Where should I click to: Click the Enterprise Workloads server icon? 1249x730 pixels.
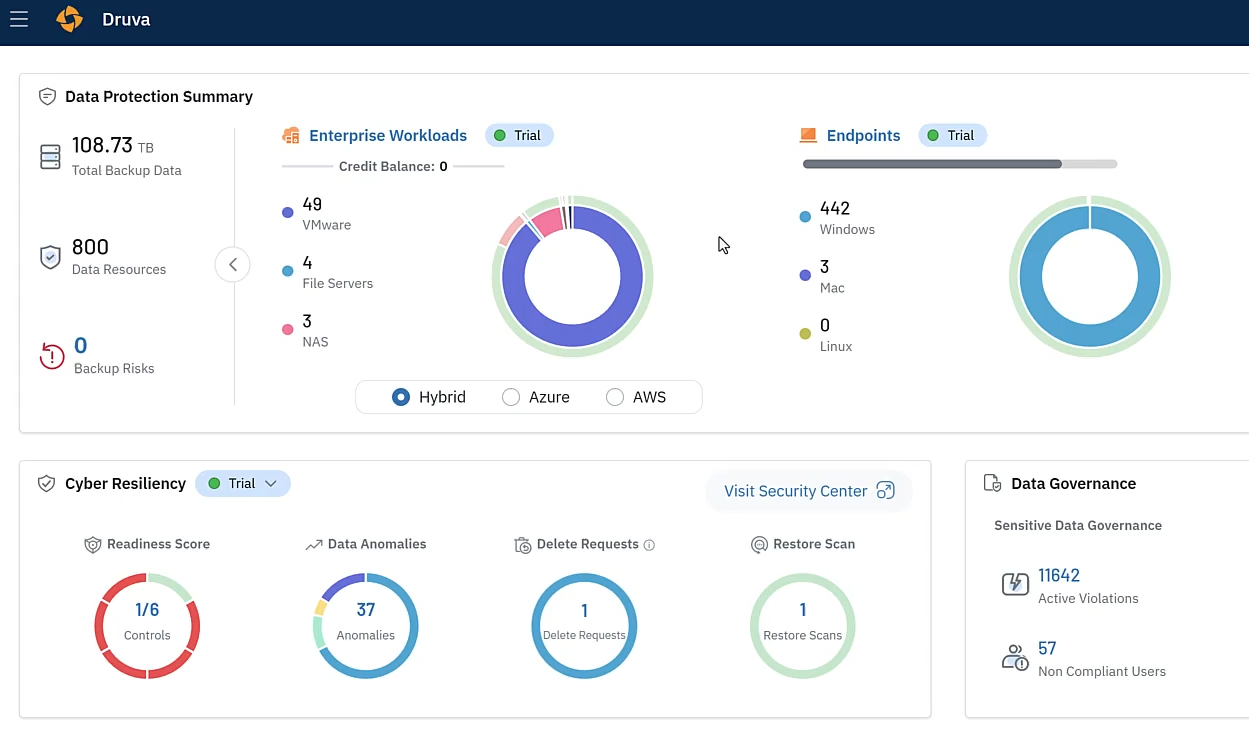coord(290,135)
